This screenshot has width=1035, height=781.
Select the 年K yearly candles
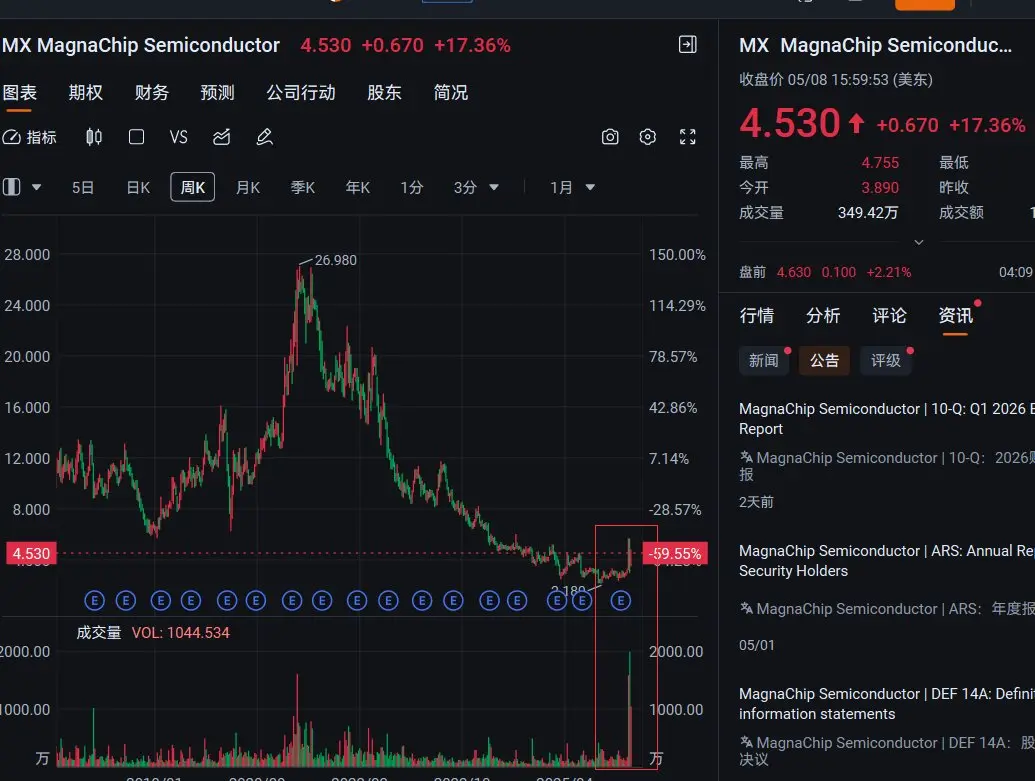pos(358,187)
